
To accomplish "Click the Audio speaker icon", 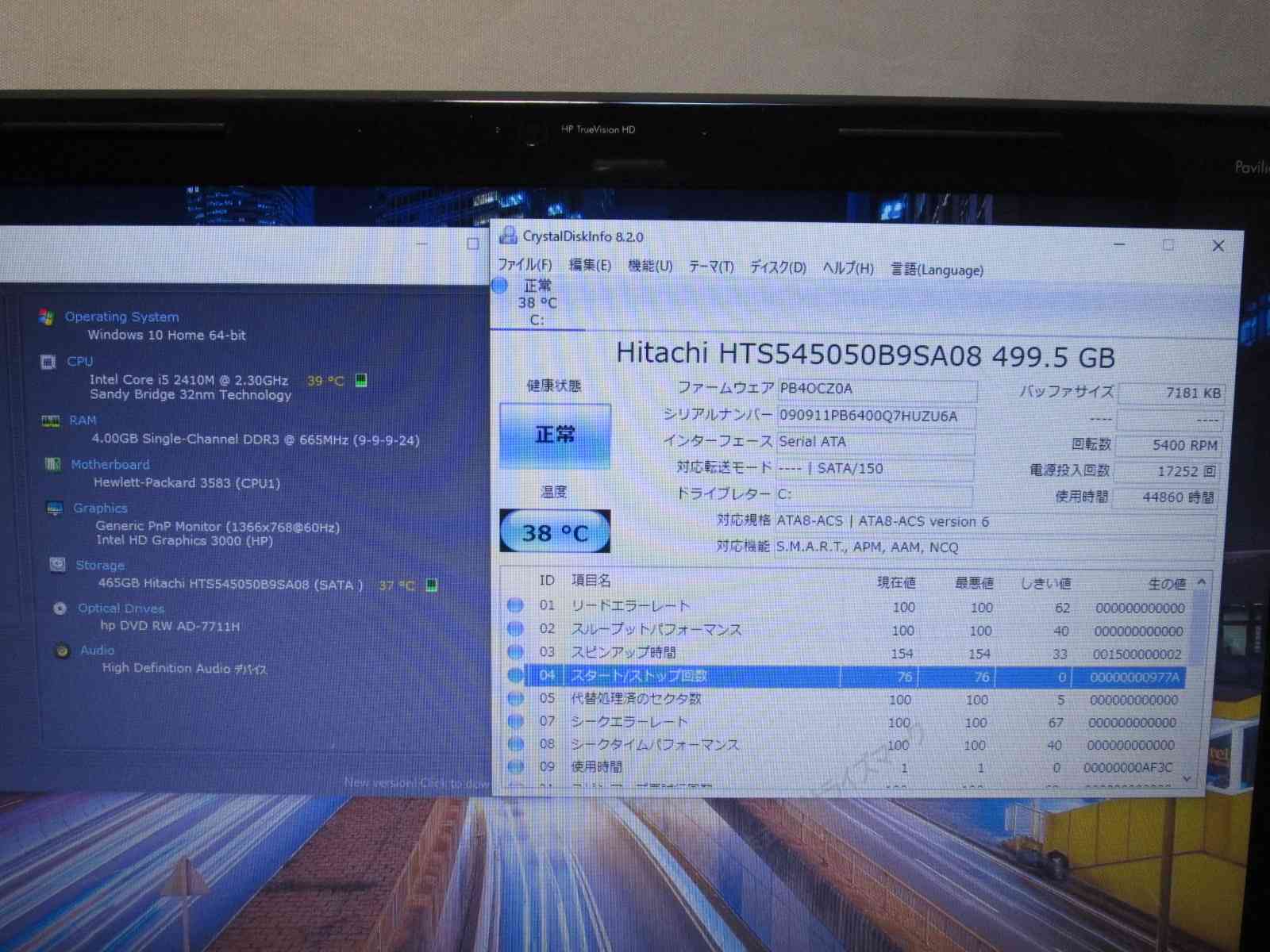I will click(x=62, y=651).
